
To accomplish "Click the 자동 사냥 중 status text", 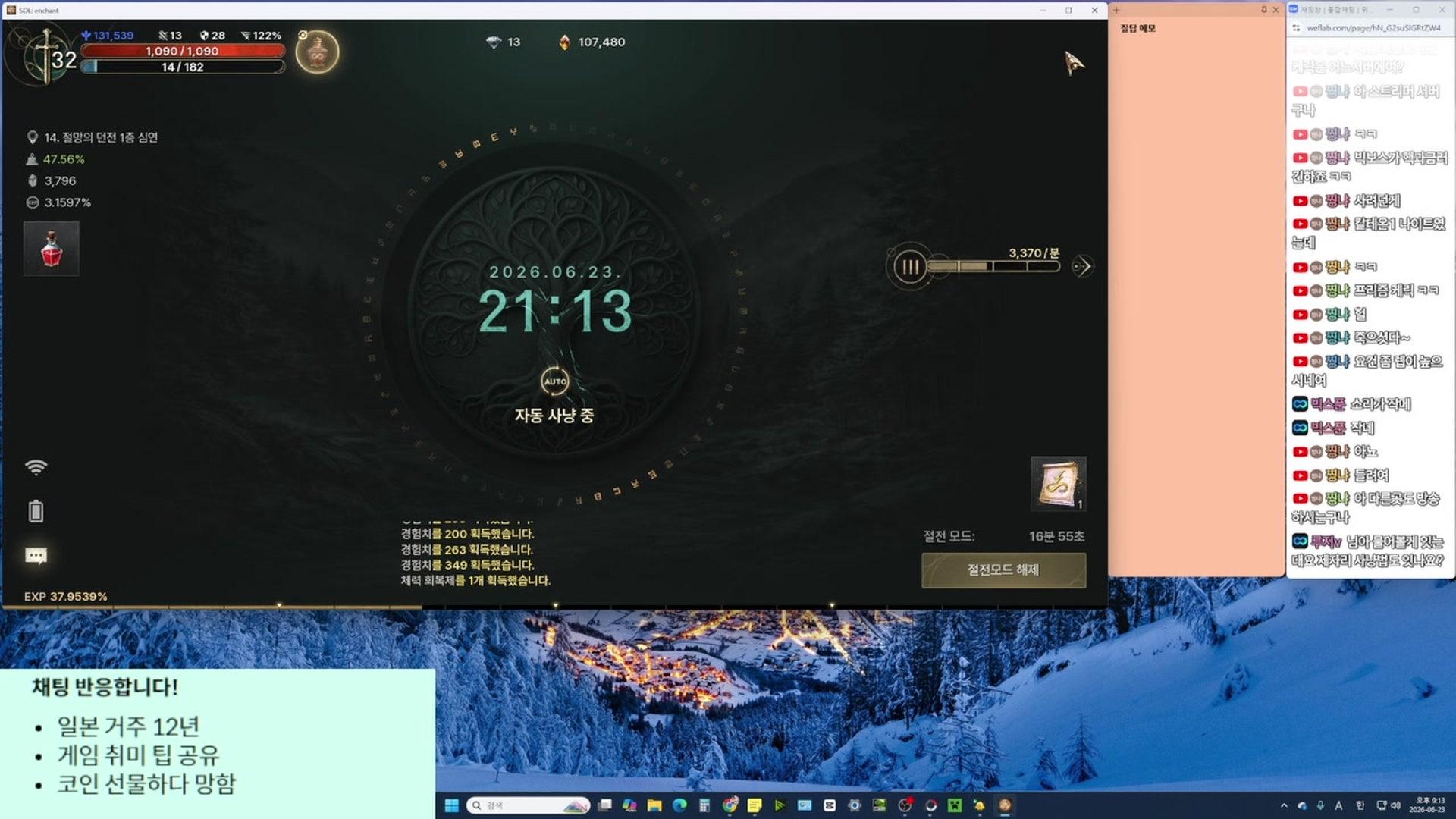I will (554, 415).
